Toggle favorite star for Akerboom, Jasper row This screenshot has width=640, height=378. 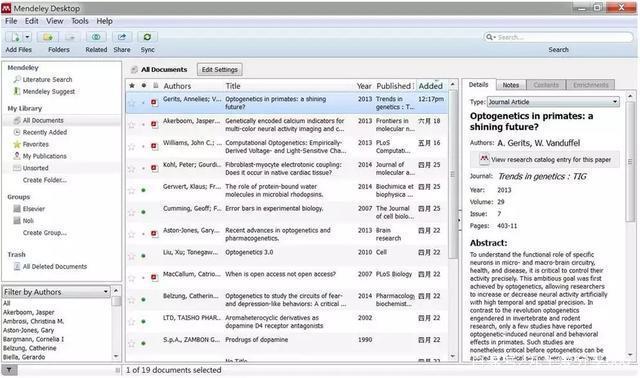(x=132, y=125)
